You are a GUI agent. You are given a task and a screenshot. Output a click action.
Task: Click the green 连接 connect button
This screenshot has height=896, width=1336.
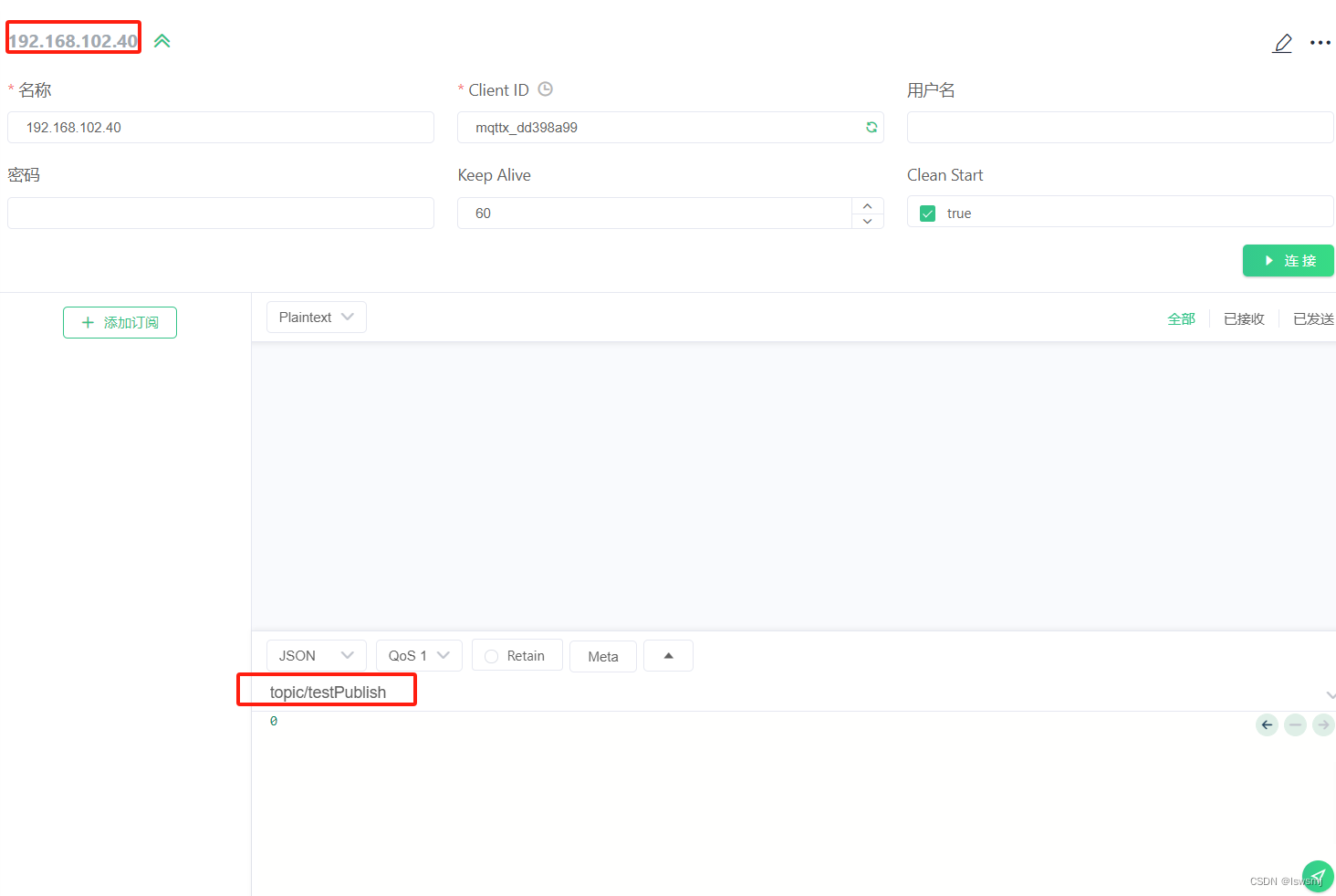click(x=1288, y=260)
